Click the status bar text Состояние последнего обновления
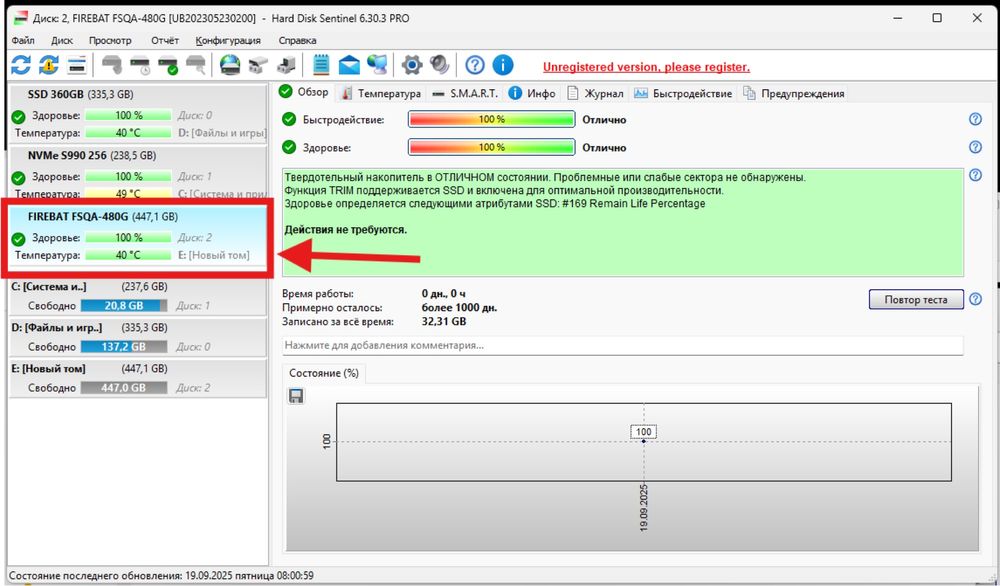This screenshot has width=1000, height=586. click(161, 575)
